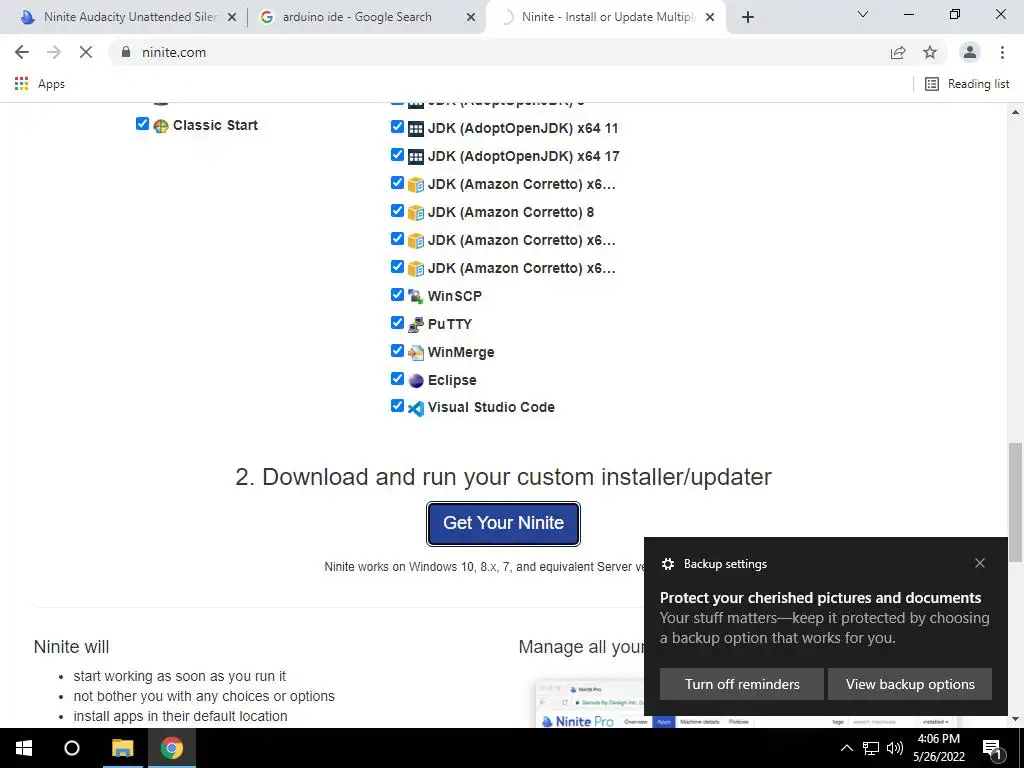This screenshot has height=768, width=1024.
Task: Bookmark this page with the star icon
Action: point(930,52)
